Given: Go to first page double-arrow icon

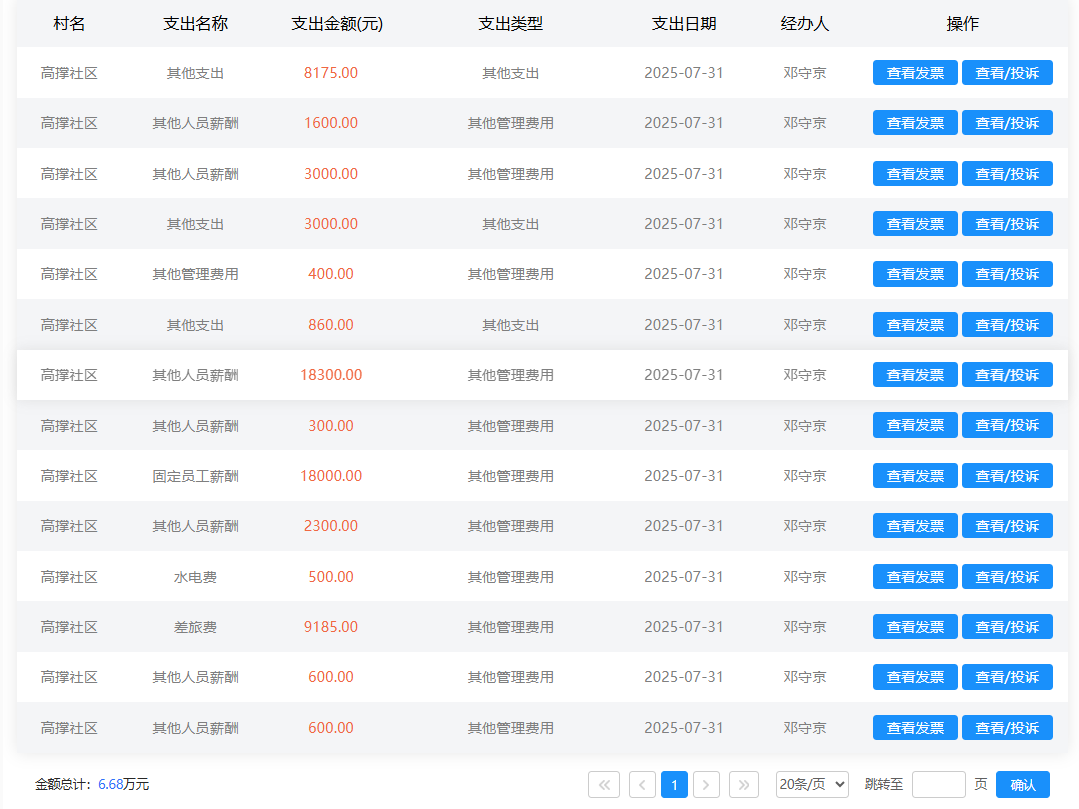Looking at the screenshot, I should [x=604, y=785].
